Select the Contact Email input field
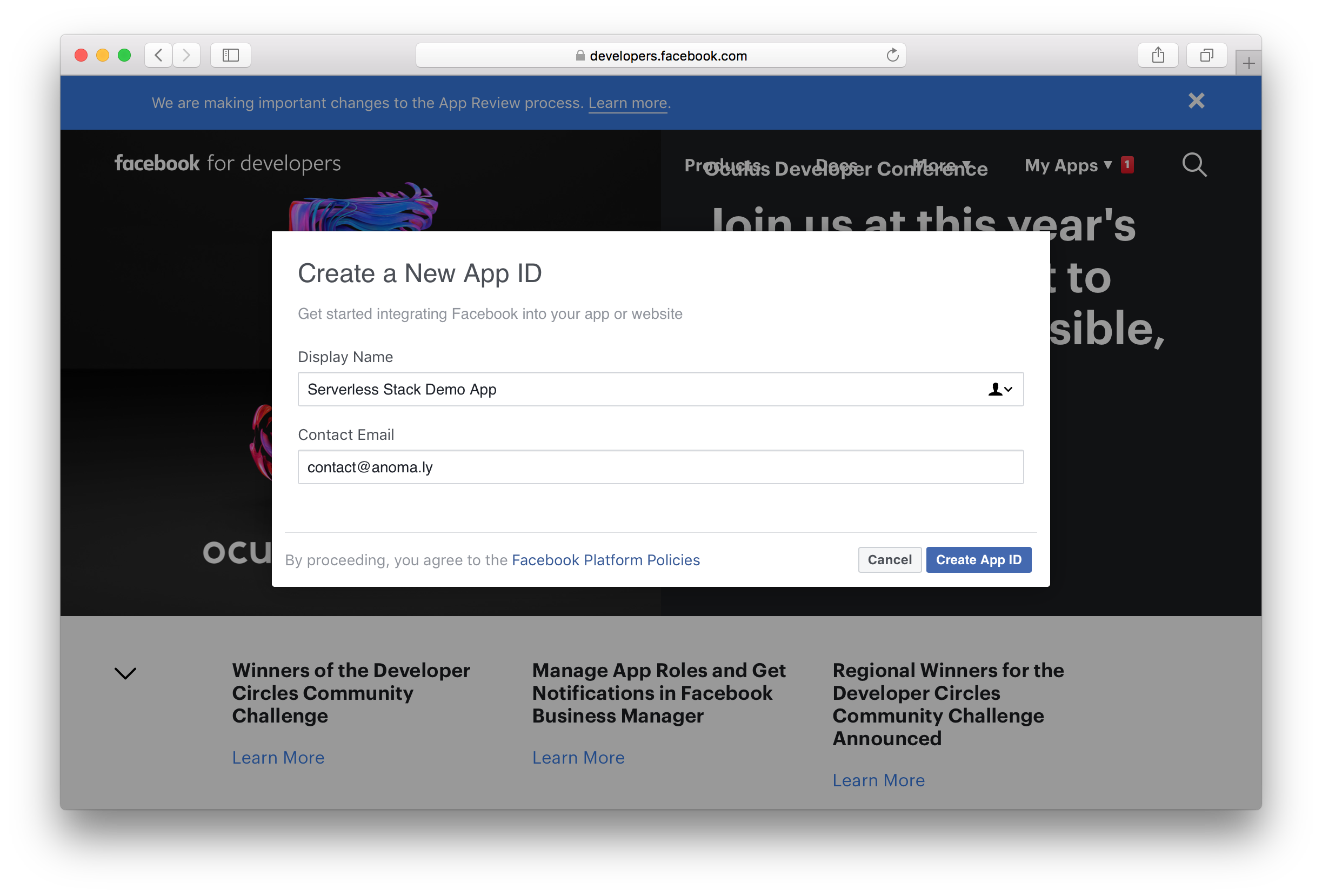 point(661,467)
